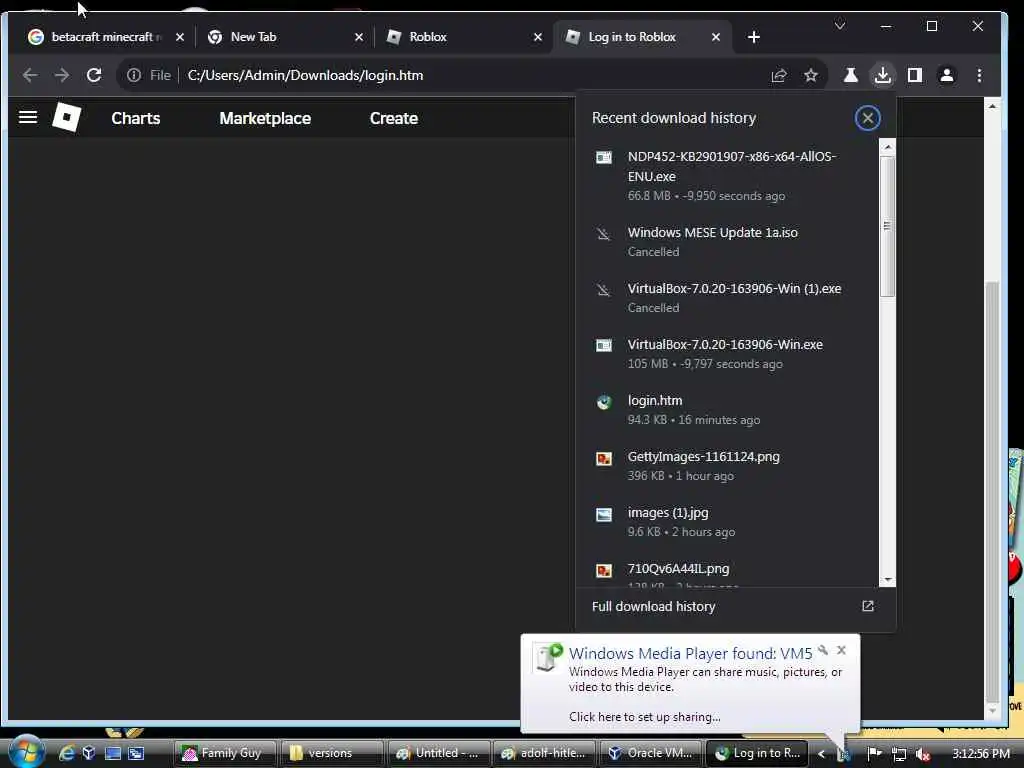Open the clock showing 3:12:56 PM
Screen dimensions: 1024x768
[981, 754]
